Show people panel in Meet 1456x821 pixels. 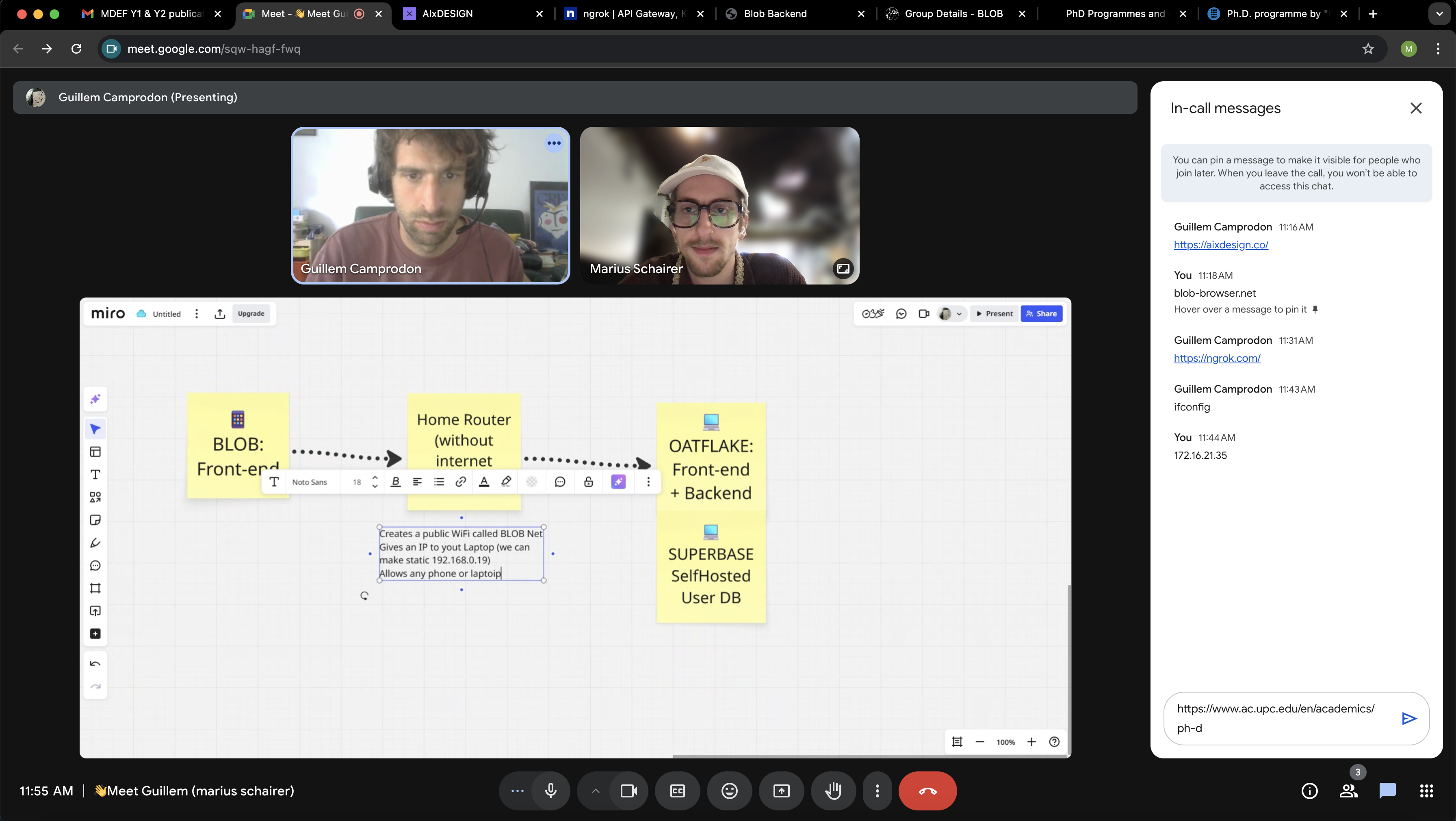[1349, 791]
